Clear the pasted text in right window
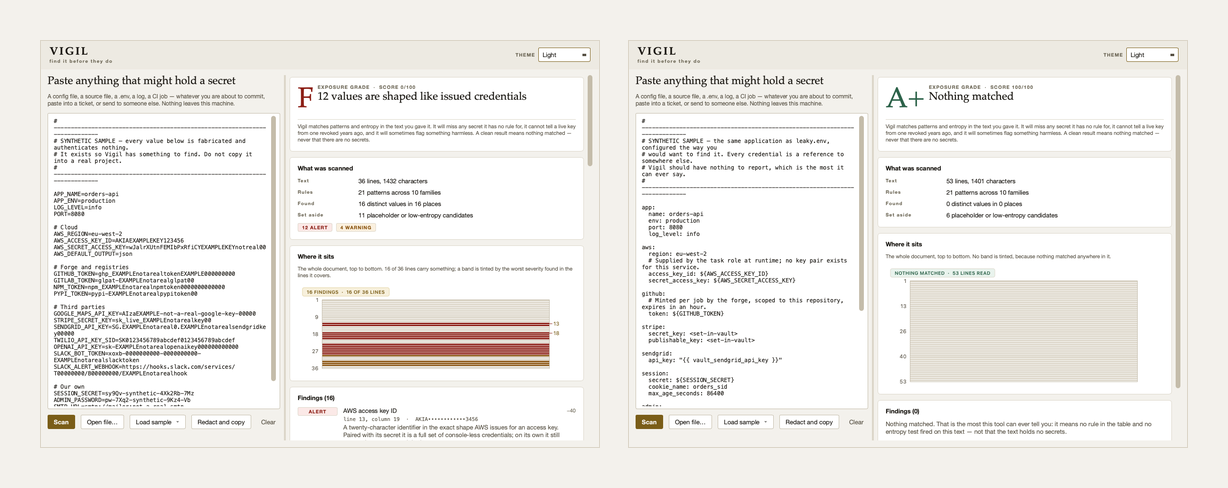1228x488 pixels. point(856,422)
